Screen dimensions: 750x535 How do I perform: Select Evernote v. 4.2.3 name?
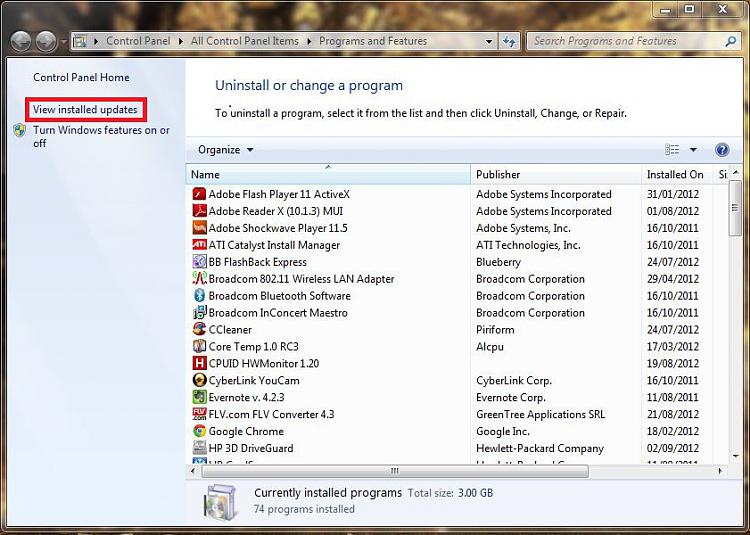tap(246, 397)
